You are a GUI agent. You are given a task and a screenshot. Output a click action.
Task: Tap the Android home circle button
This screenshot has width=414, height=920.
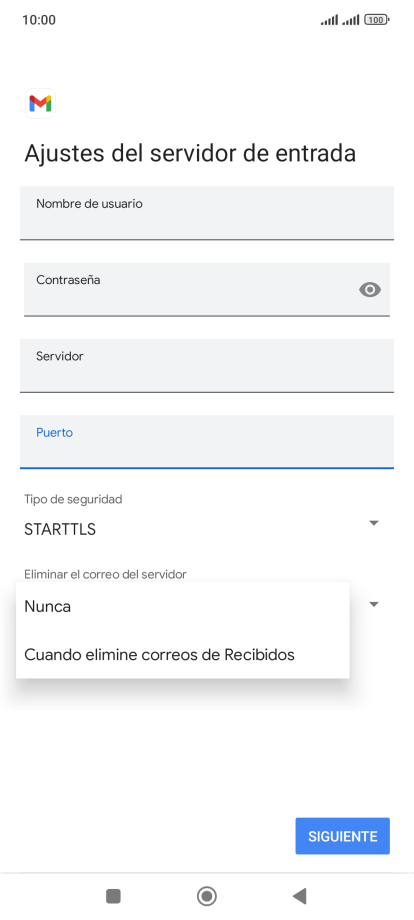click(206, 896)
